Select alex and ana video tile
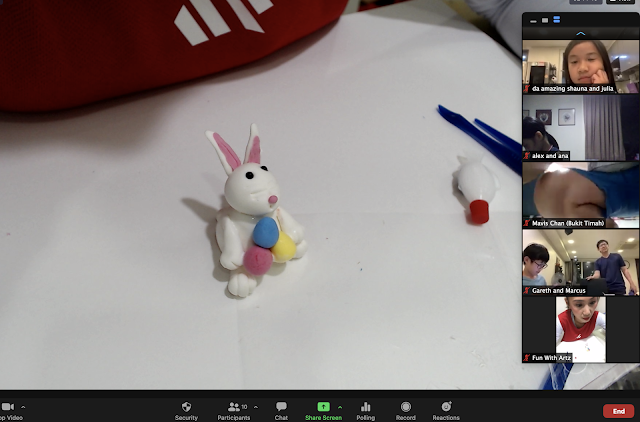 [x=581, y=128]
